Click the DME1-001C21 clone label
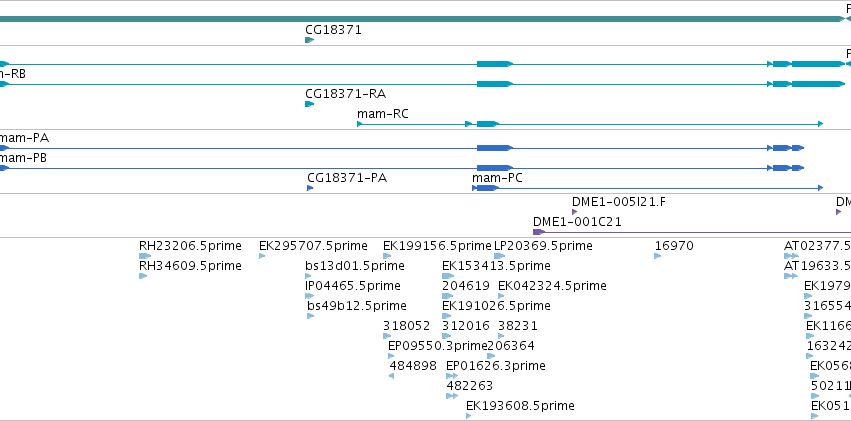 click(x=577, y=222)
